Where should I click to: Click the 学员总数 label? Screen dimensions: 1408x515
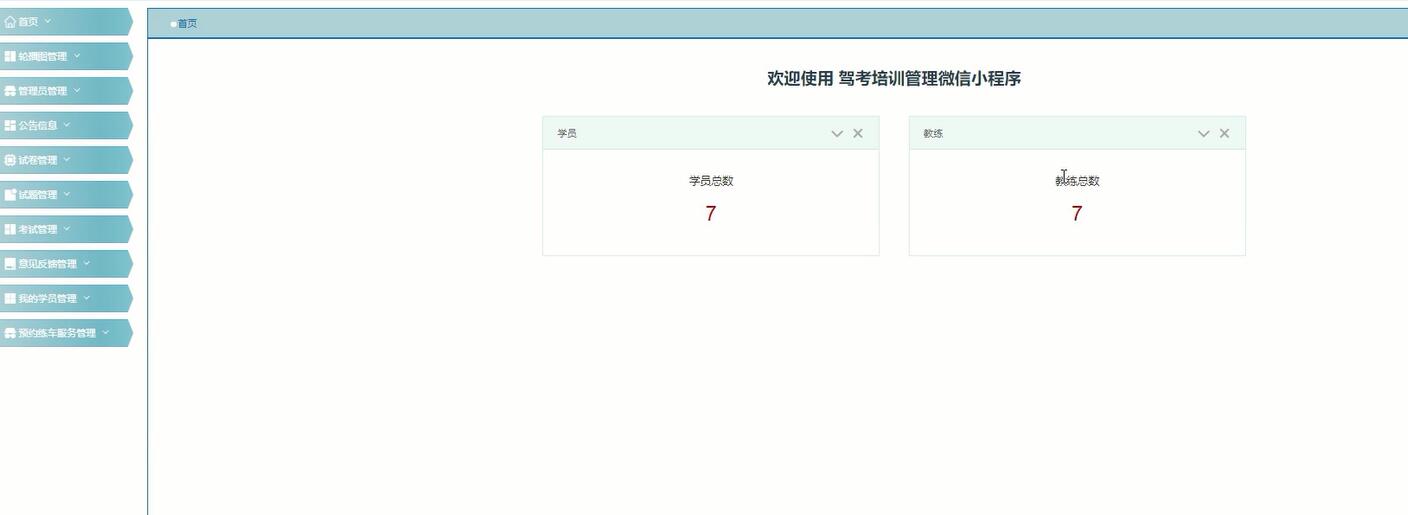pos(711,181)
